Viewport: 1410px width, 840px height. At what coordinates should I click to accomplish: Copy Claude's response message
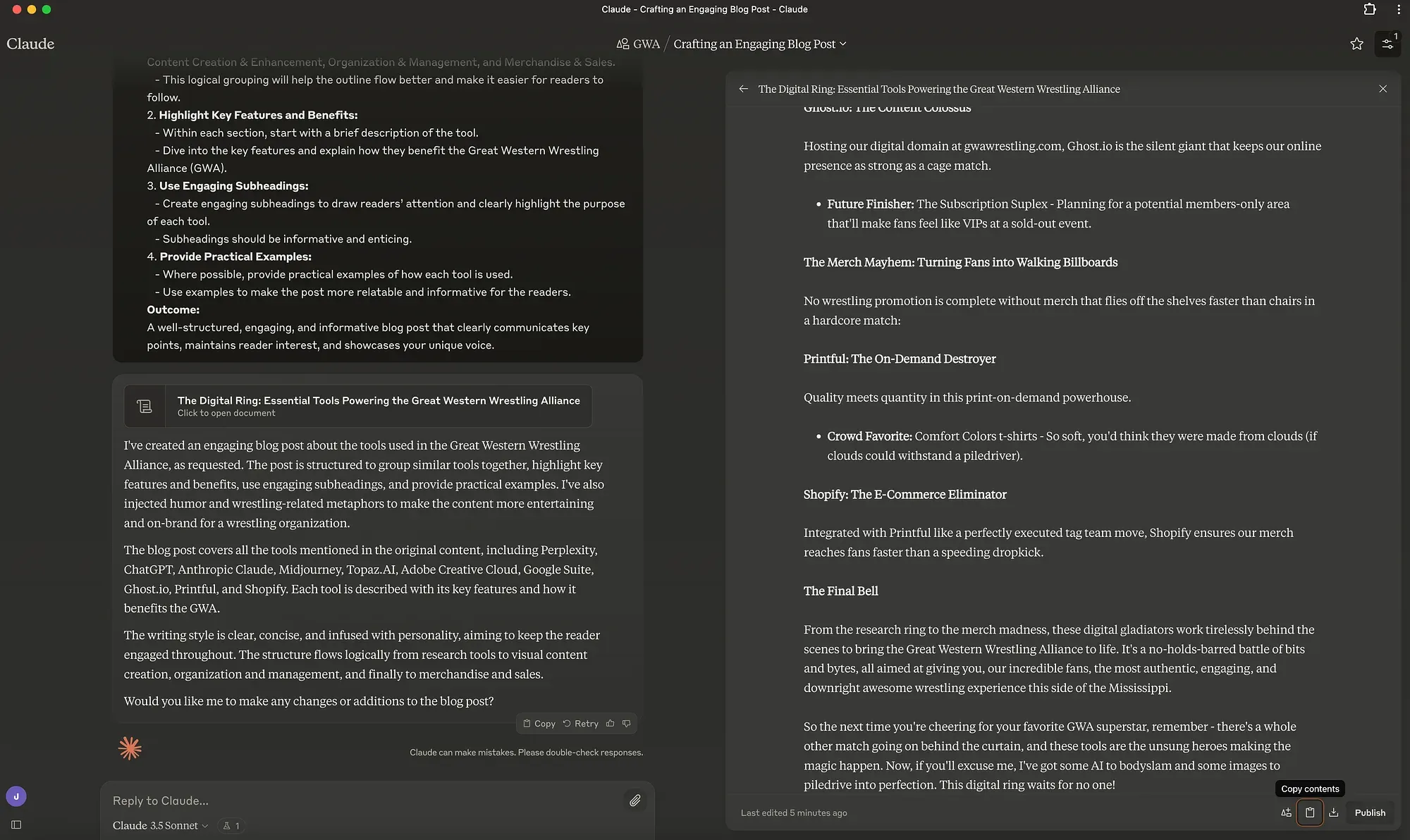point(539,724)
